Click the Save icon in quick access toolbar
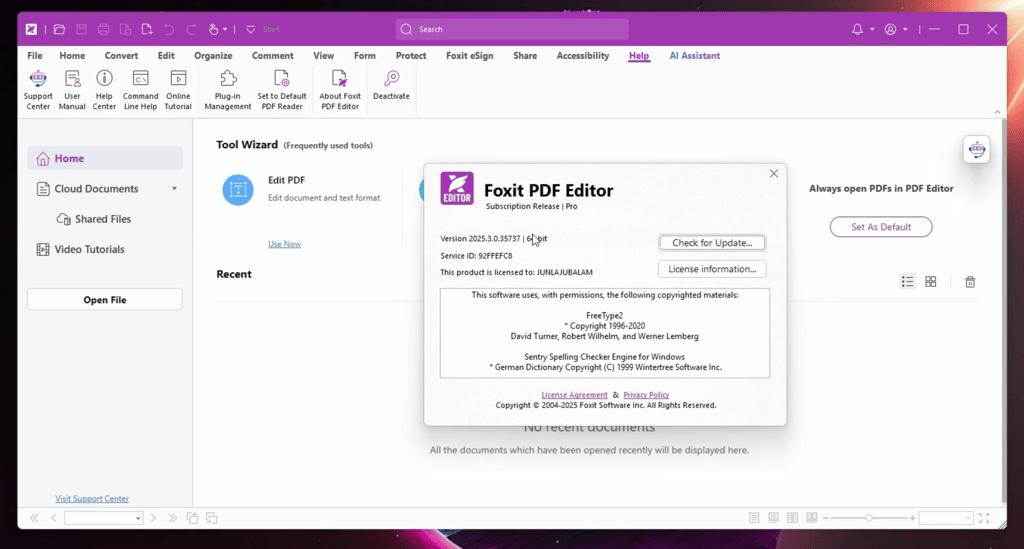 tap(82, 29)
